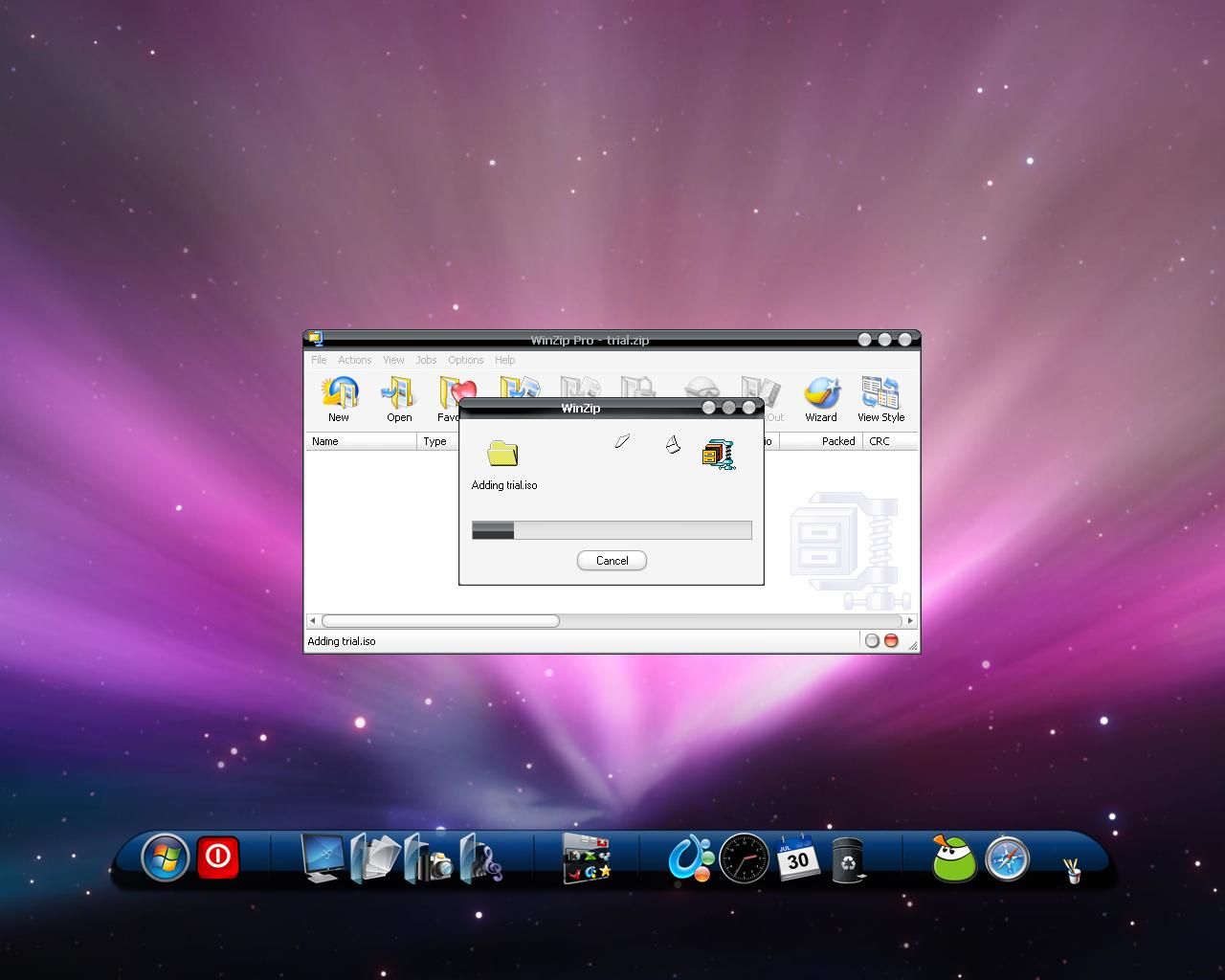This screenshot has width=1225, height=980.
Task: Click the Windows Start orb
Action: pyautogui.click(x=166, y=857)
